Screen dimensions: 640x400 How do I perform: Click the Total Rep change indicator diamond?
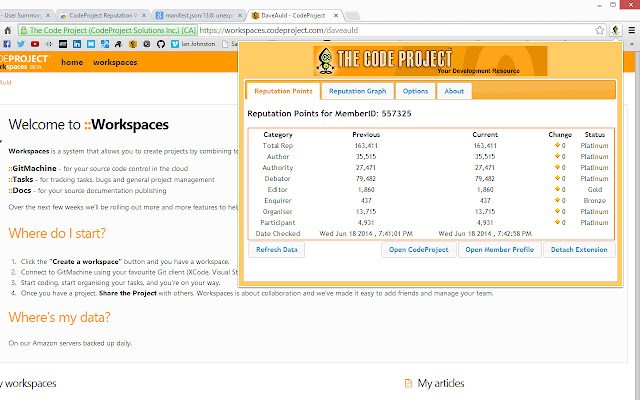557,145
